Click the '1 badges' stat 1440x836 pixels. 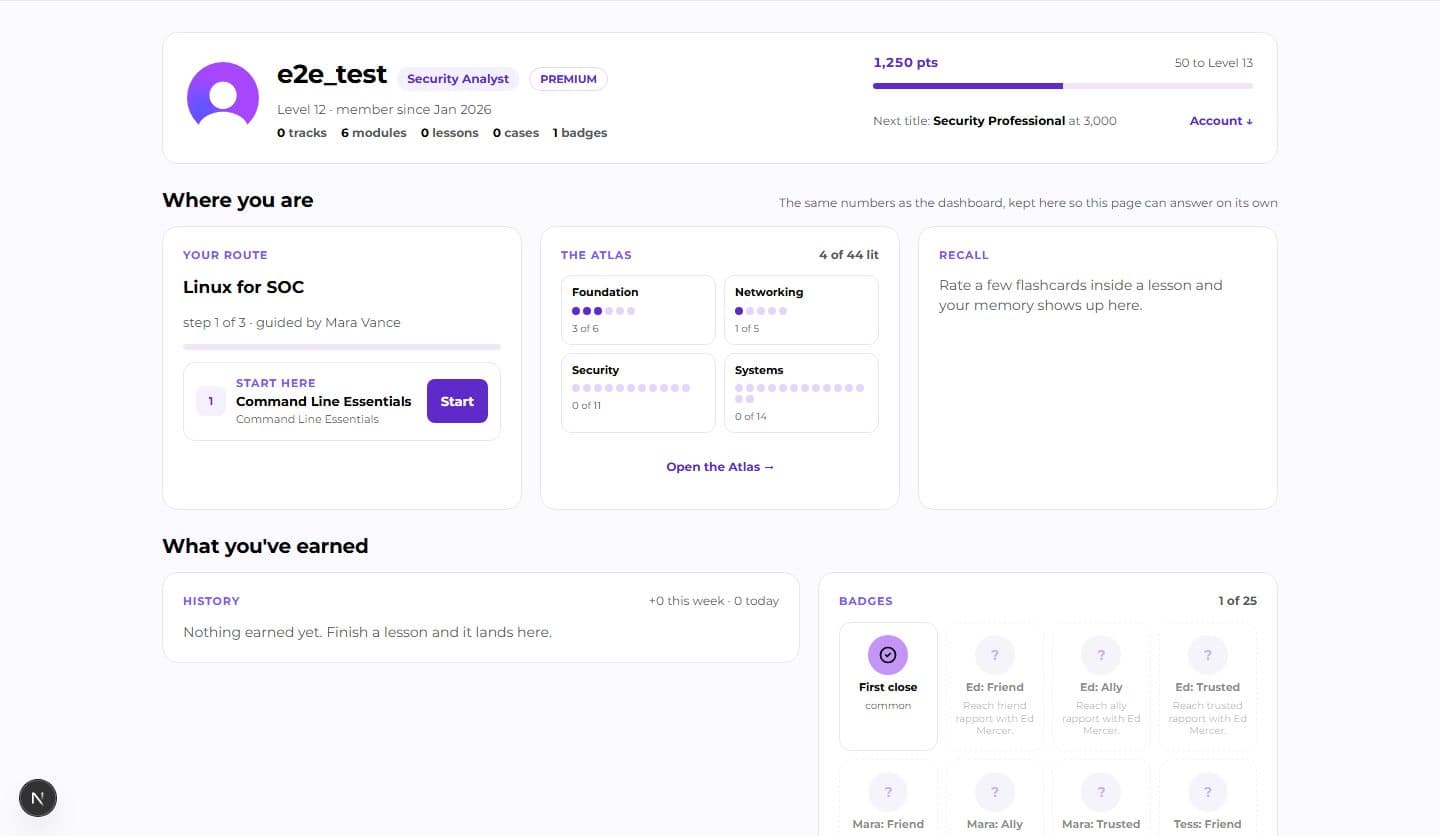[x=580, y=133]
